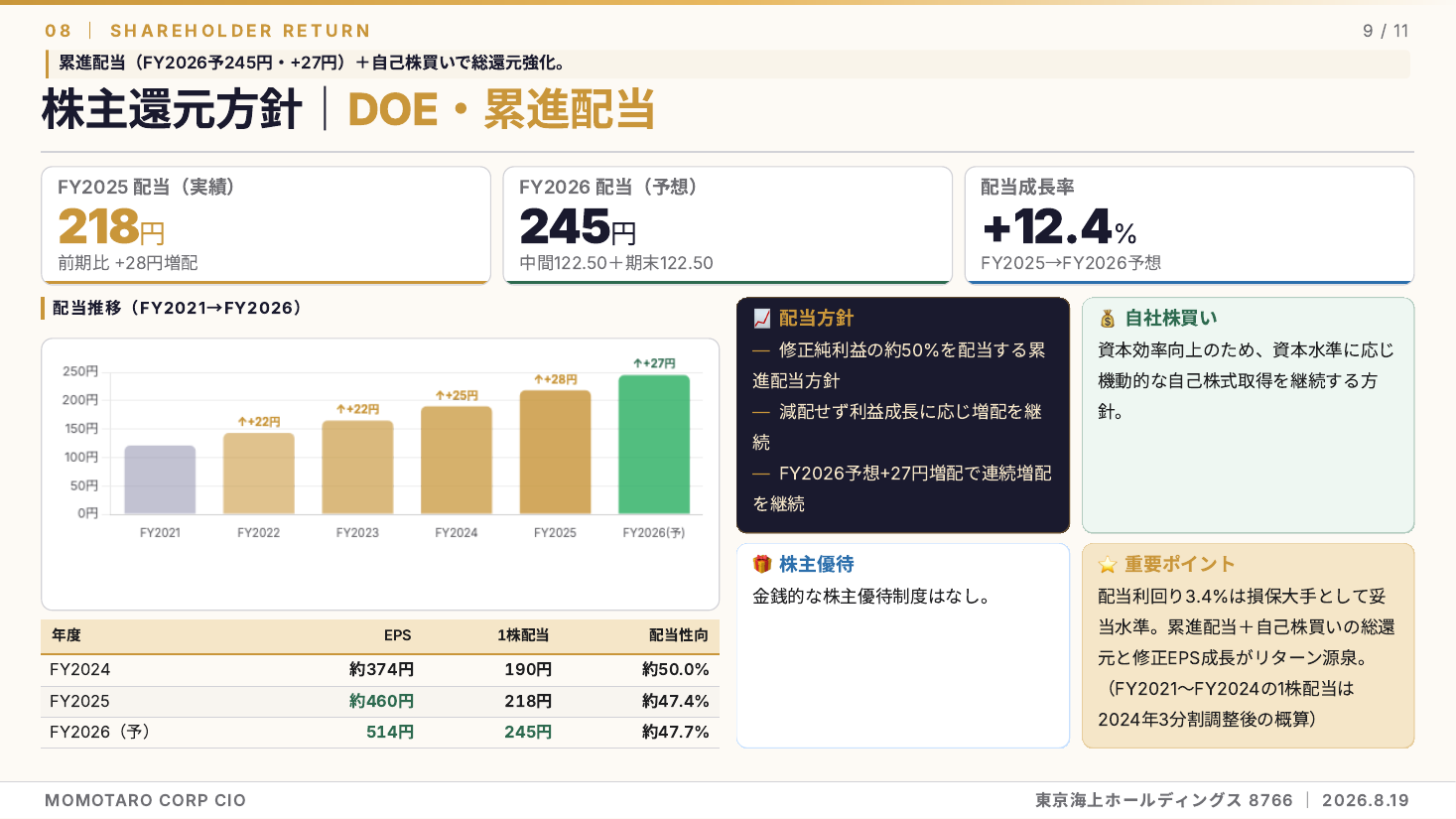The width and height of the screenshot is (1456, 819).
Task: Click the 株主還元方針 slide title
Action: tap(172, 109)
